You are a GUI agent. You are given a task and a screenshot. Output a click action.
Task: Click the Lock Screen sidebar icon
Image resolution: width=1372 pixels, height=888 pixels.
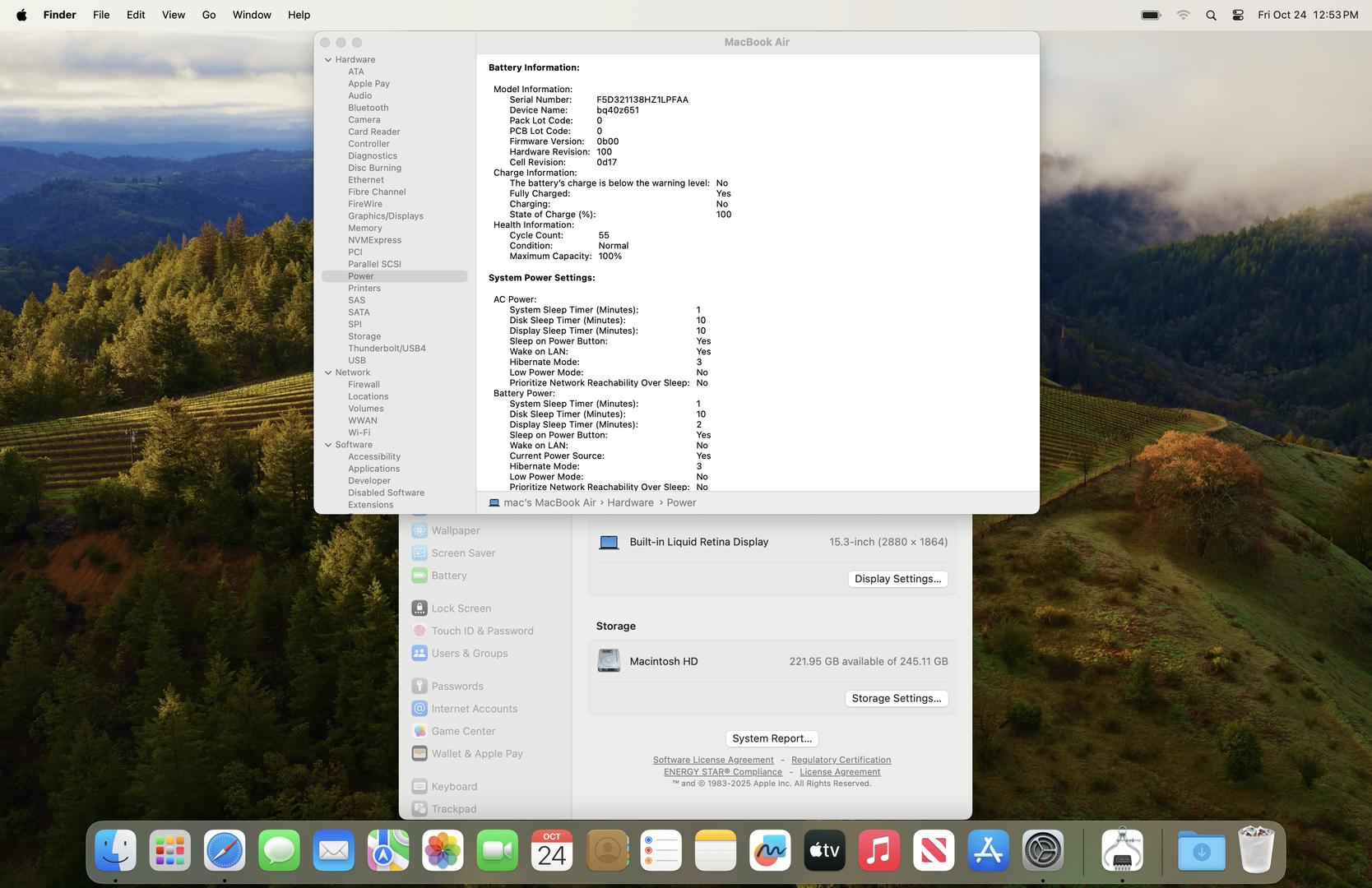[x=419, y=608]
